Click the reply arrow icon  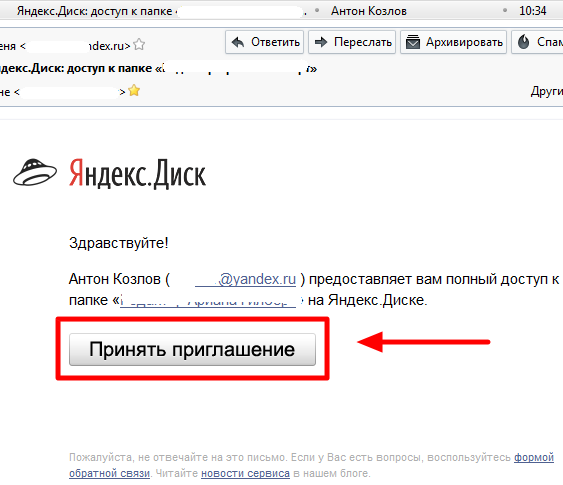[238, 42]
